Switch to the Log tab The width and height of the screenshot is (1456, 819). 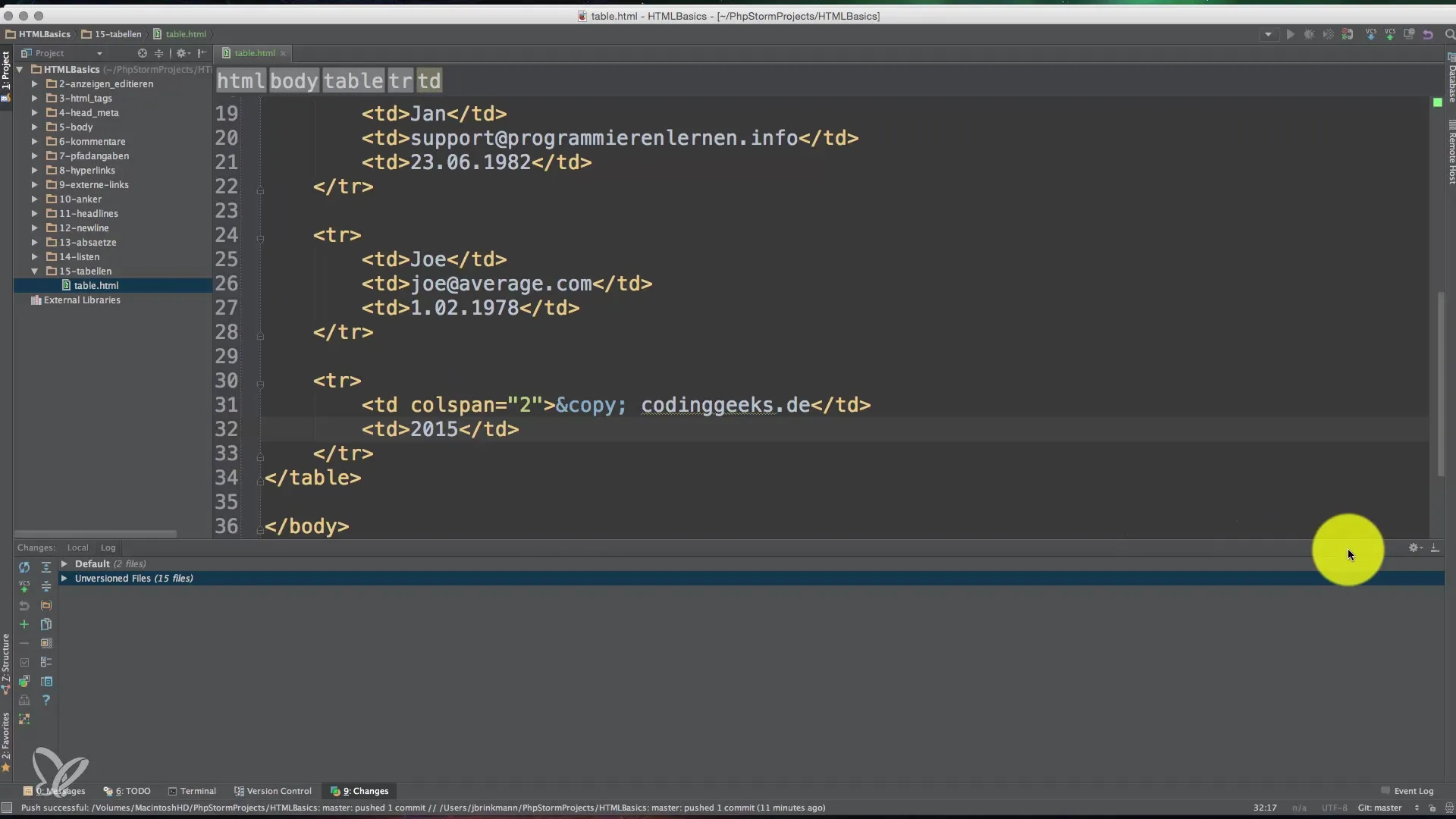tap(108, 548)
